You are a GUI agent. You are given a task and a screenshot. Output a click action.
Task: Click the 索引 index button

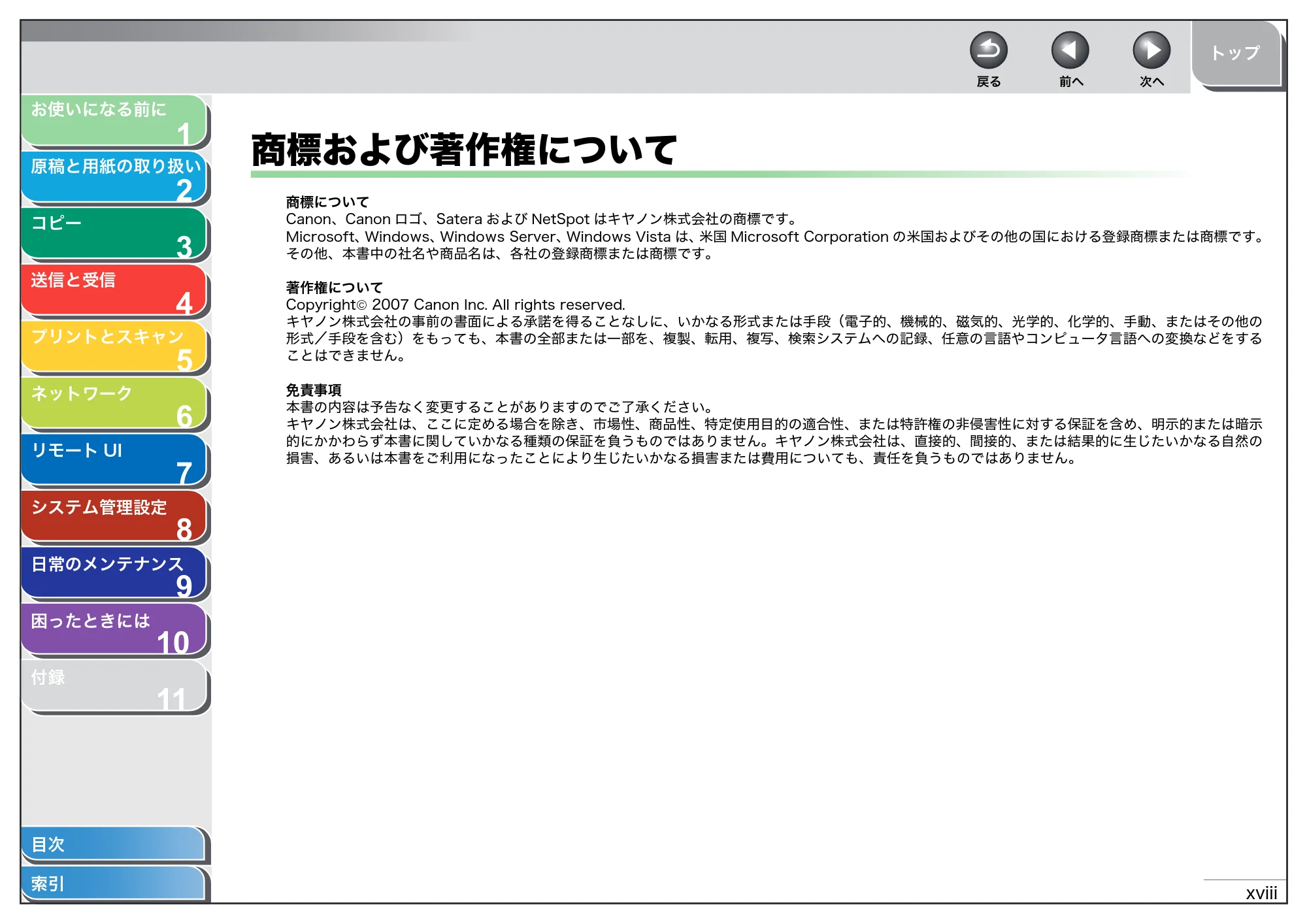[x=113, y=883]
